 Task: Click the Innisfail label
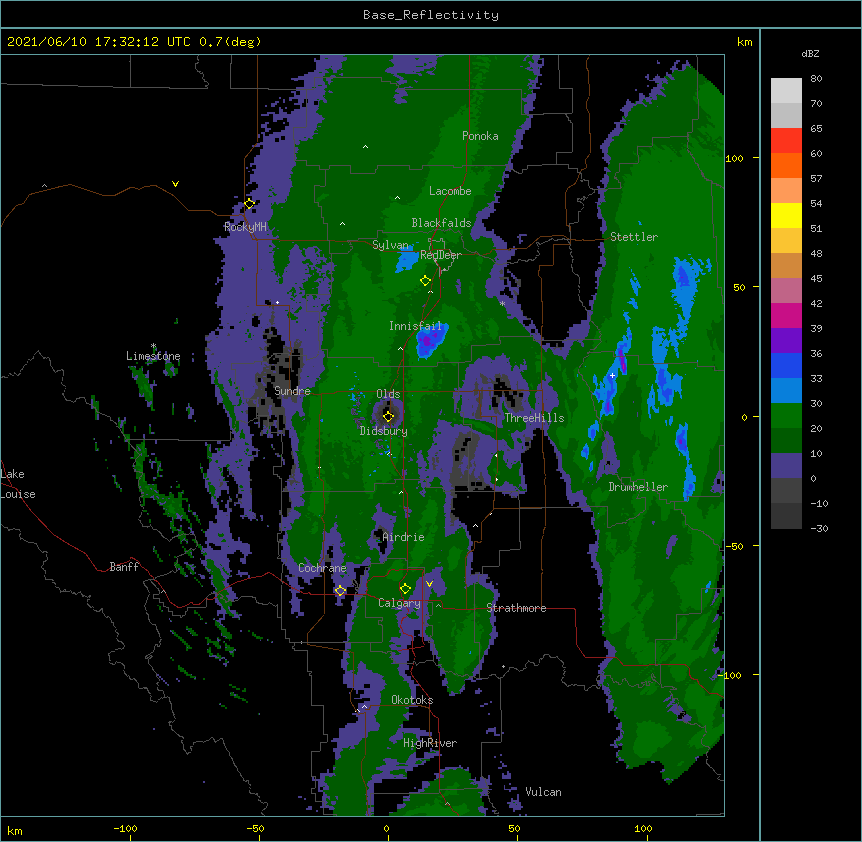(415, 326)
